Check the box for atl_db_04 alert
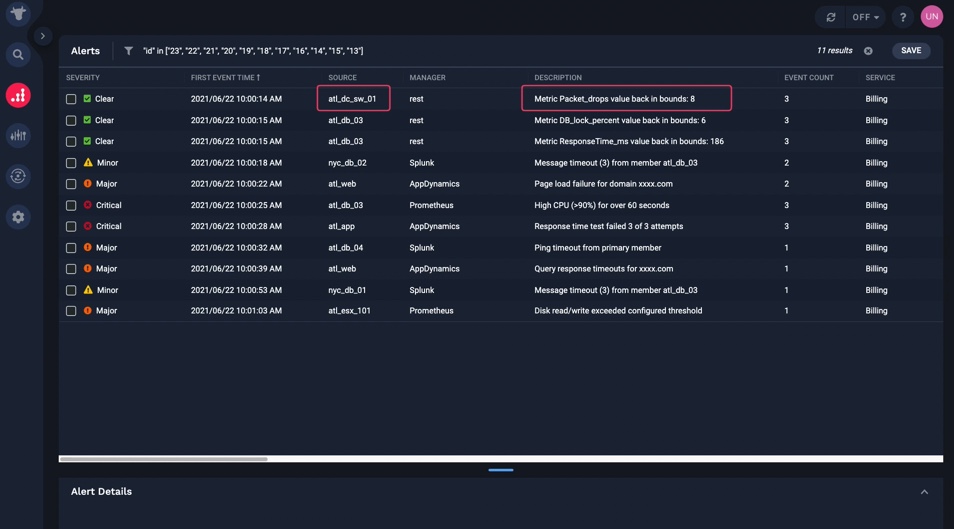 [71, 248]
